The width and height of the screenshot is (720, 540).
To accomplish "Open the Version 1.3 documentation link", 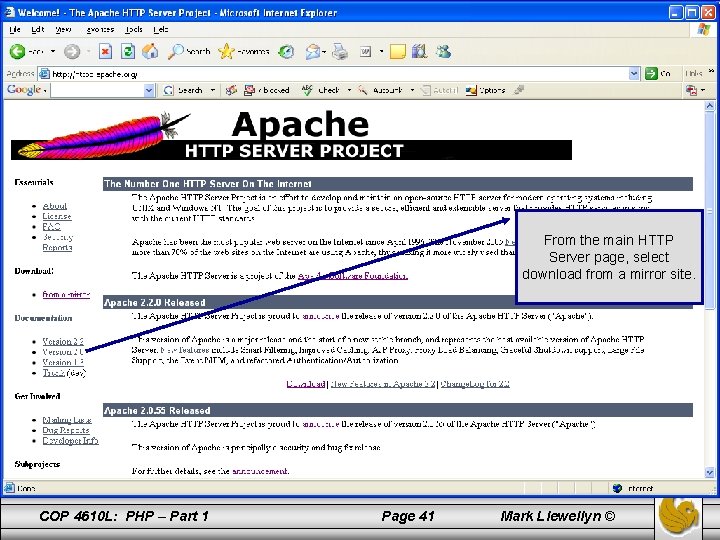I will 63,362.
